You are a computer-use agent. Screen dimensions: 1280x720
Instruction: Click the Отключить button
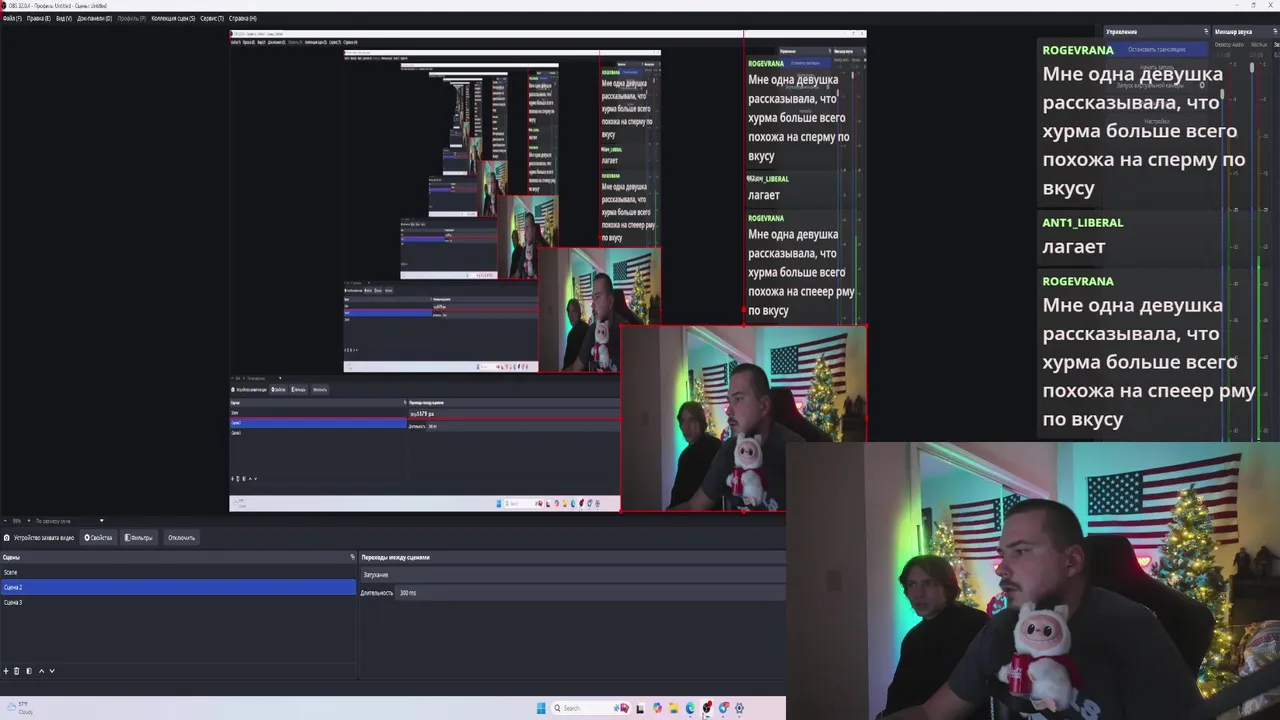click(181, 538)
